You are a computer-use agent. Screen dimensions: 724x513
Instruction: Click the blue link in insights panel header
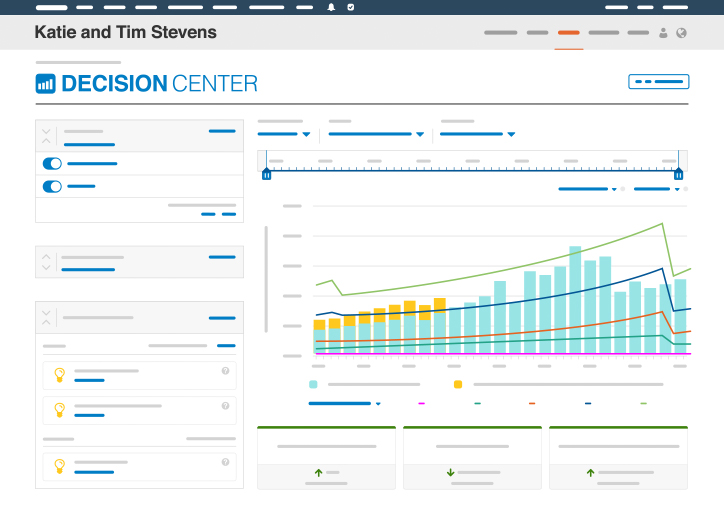click(222, 318)
